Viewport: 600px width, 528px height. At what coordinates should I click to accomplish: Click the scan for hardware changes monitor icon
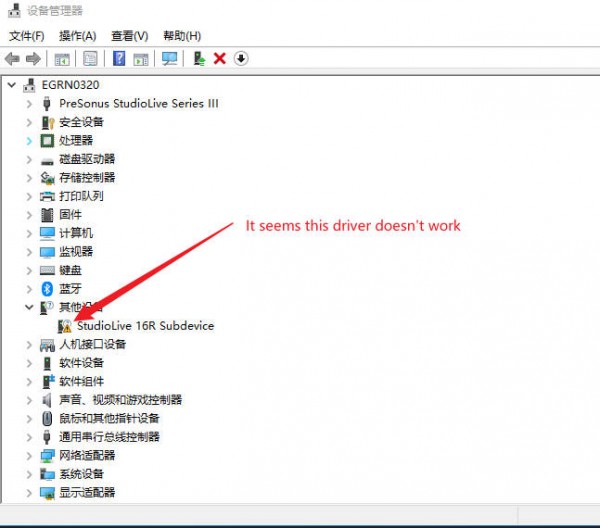pos(169,59)
